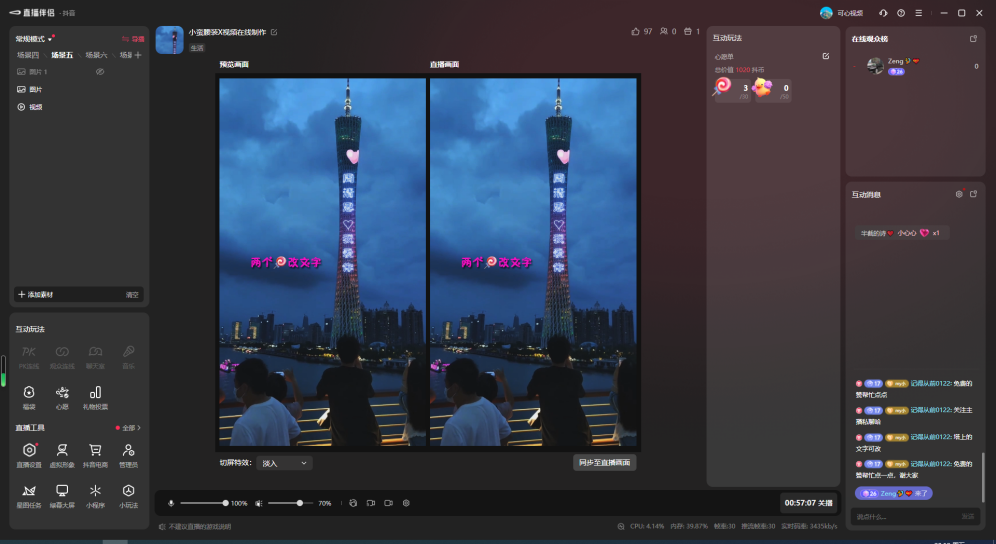Click 不建议直播的游戏说明 notice
This screenshot has height=544, width=996.
[195, 526]
